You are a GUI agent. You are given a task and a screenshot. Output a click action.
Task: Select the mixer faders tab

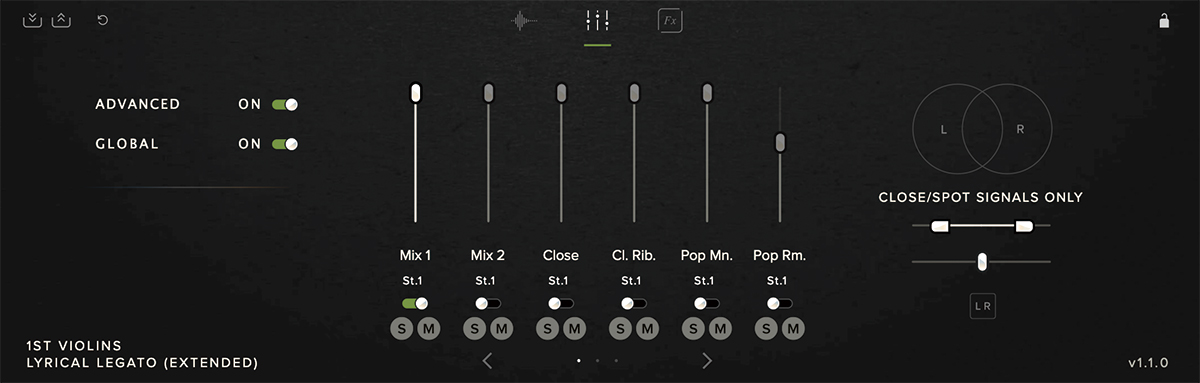tap(598, 20)
